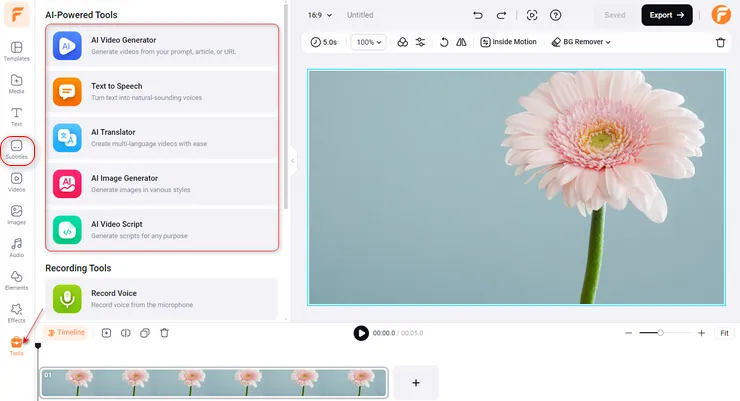The width and height of the screenshot is (740, 401).
Task: Click the tools panel vertical scrollbar
Action: click(286, 107)
